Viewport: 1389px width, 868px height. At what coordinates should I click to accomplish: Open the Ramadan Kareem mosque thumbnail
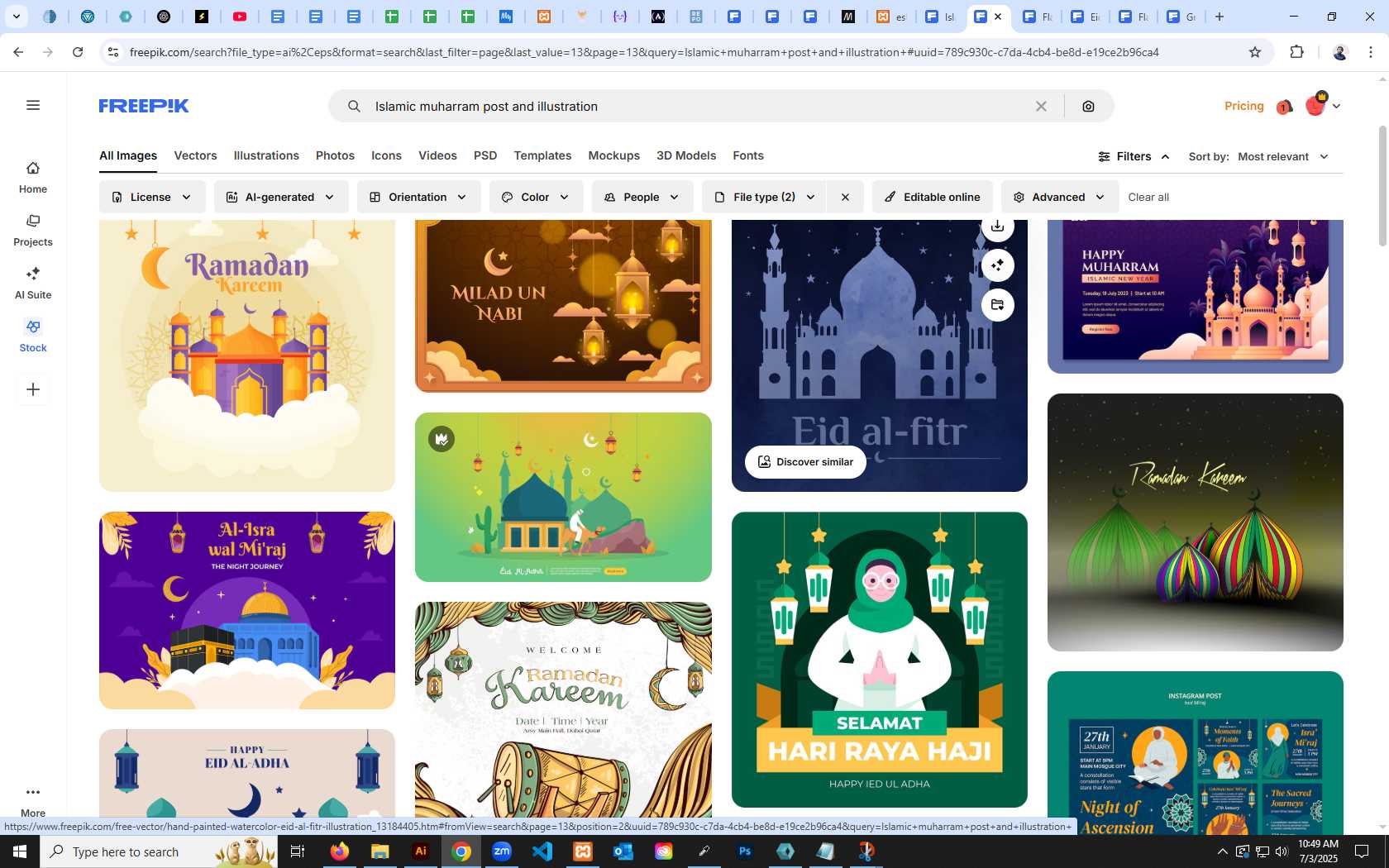coord(247,355)
